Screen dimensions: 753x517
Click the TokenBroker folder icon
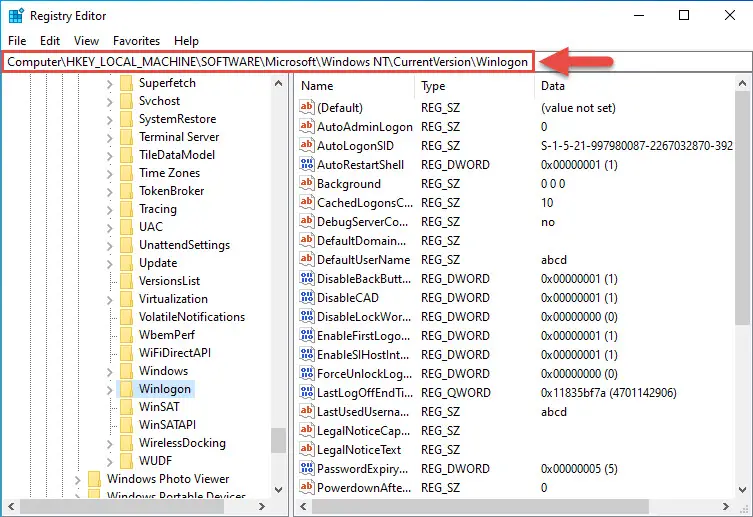(x=126, y=191)
